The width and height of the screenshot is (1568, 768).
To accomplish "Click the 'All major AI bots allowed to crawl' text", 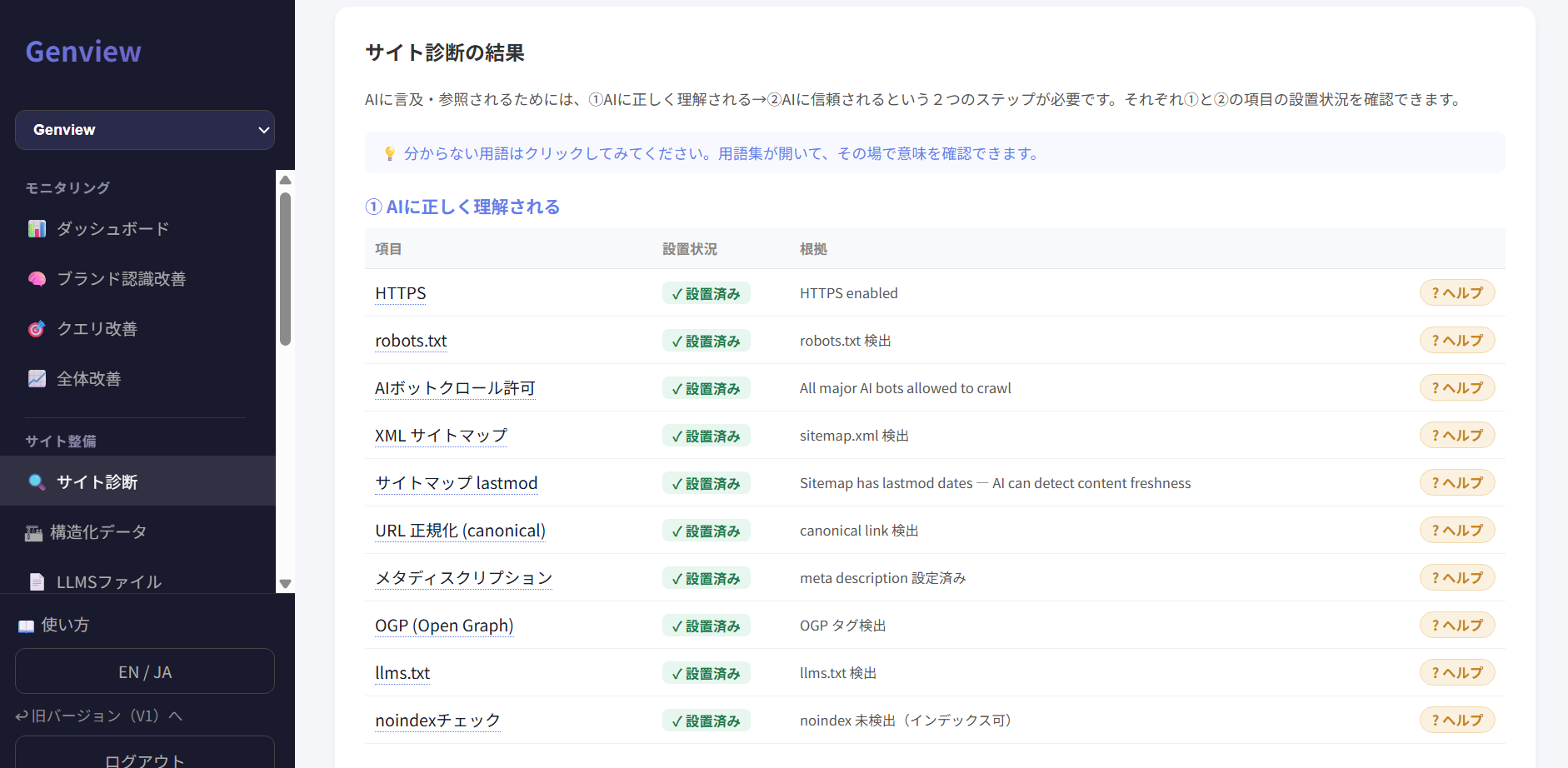I will [906, 388].
